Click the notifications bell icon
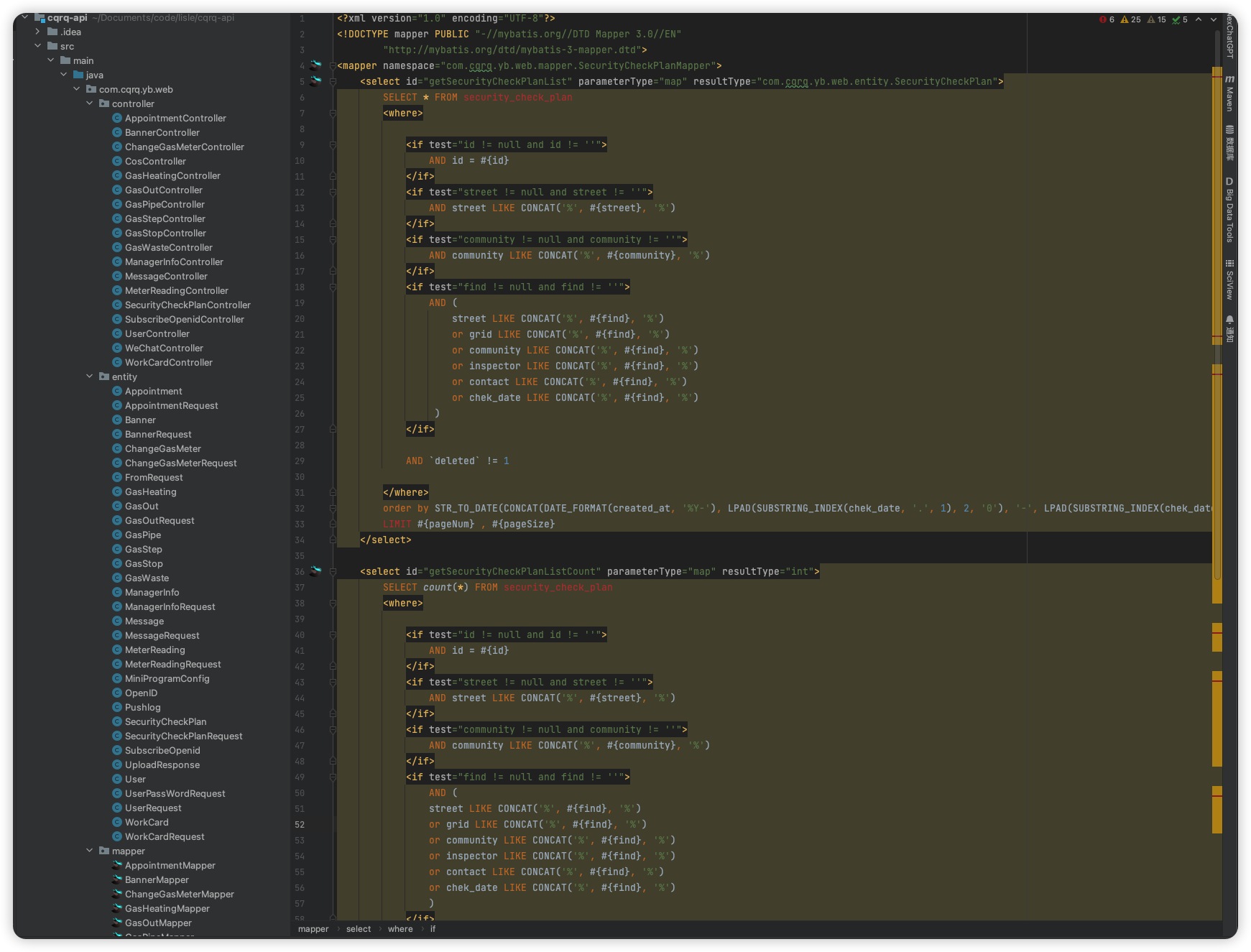Image resolution: width=1251 pixels, height=952 pixels. pos(1229,319)
